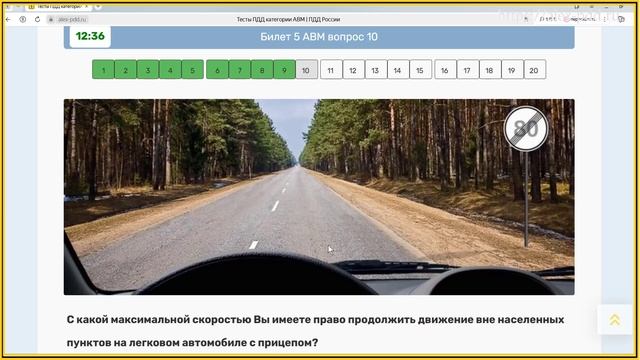Screen dimensions: 640x360
Task: Open question 4 in the ticket navigator
Action: pyautogui.click(x=170, y=70)
